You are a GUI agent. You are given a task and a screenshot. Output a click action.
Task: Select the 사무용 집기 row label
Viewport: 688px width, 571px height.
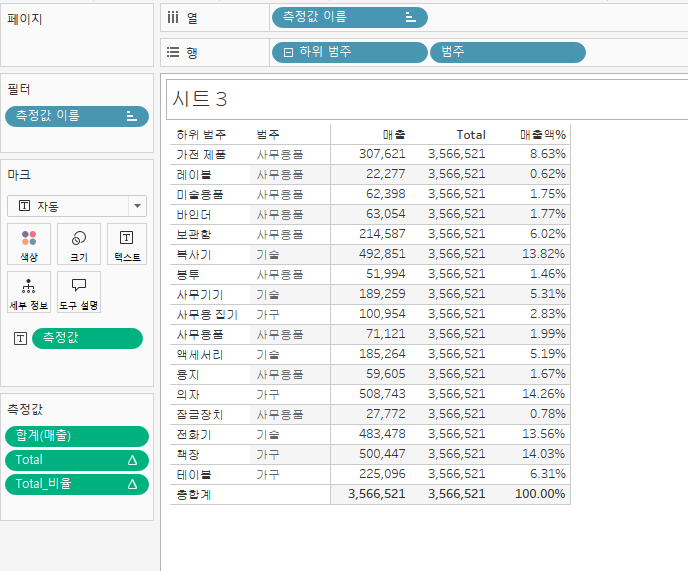pyautogui.click(x=207, y=315)
